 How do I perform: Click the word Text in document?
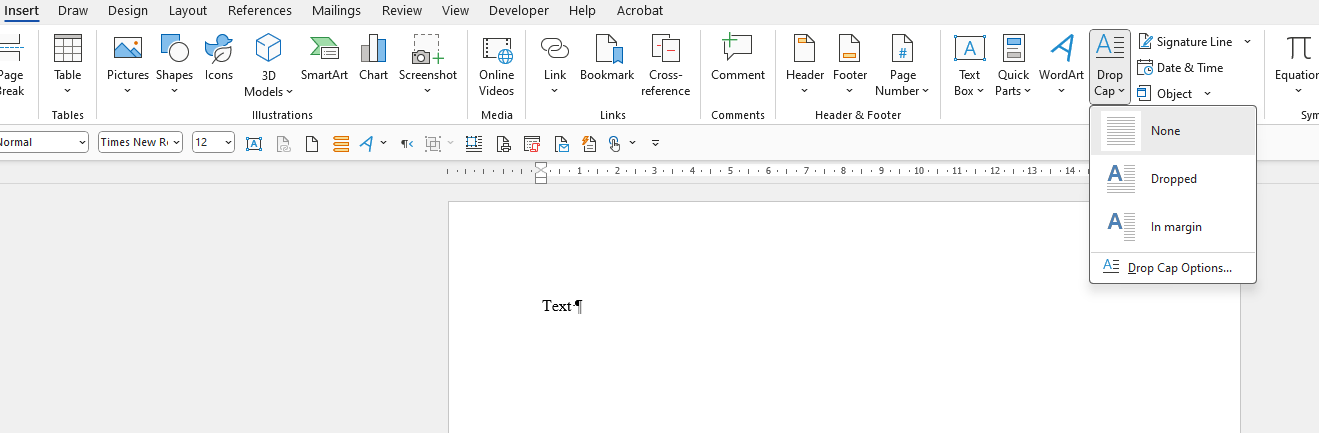coord(557,306)
